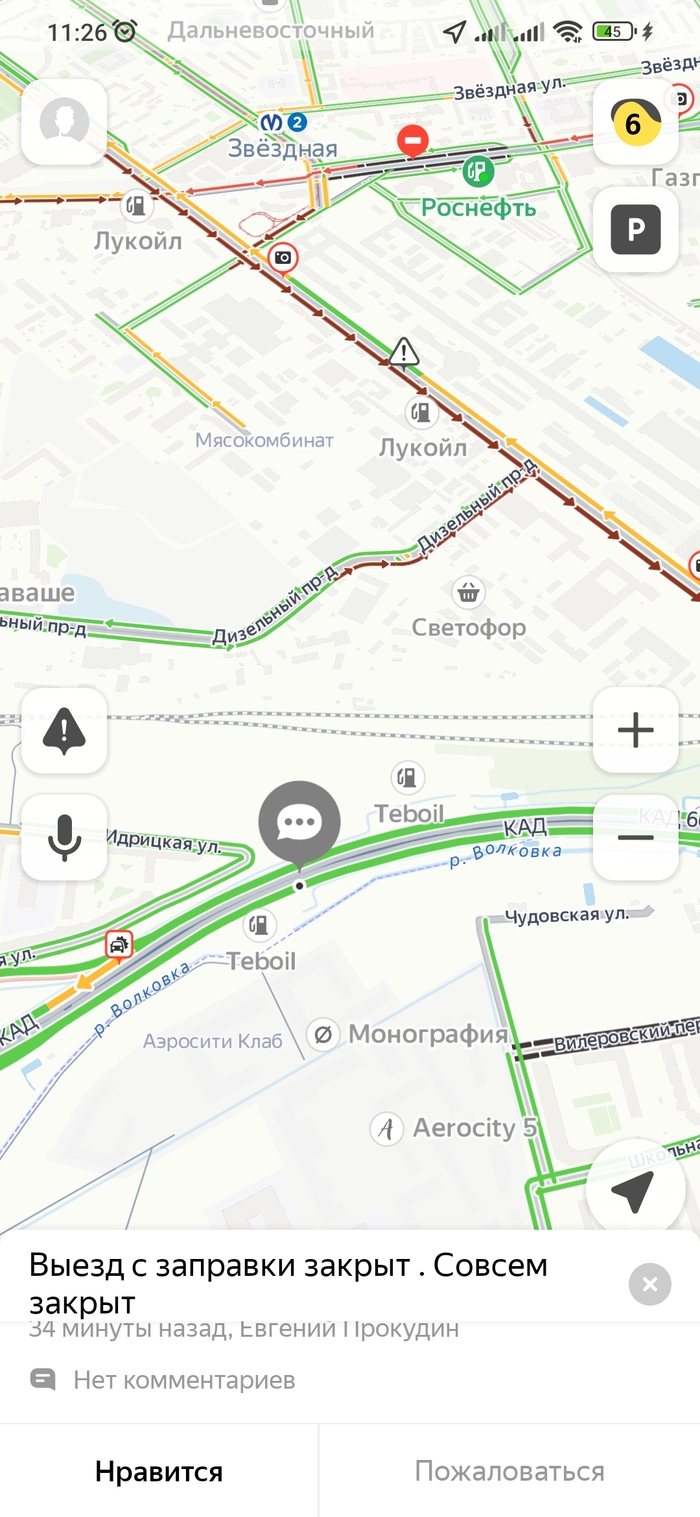Open the Роснефть gas station marker
The image size is (700, 1517).
tap(479, 170)
